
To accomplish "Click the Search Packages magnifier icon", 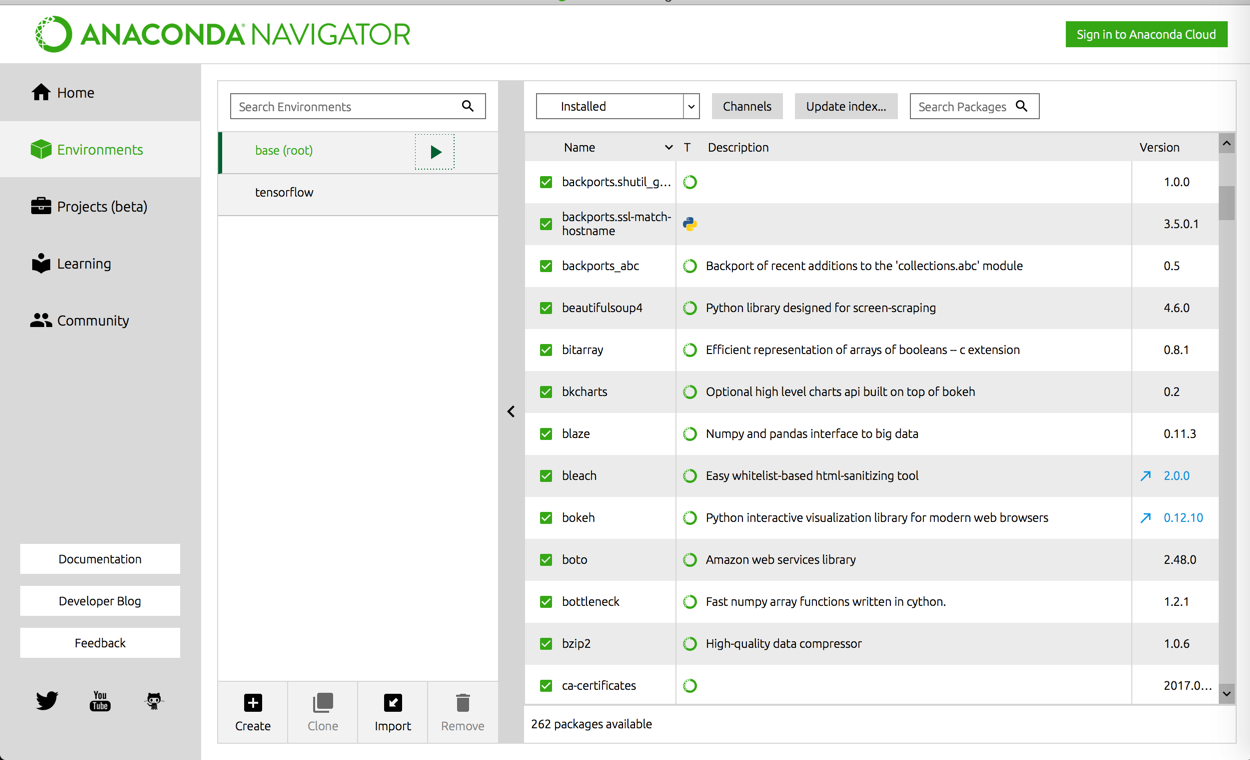I will pos(1022,106).
